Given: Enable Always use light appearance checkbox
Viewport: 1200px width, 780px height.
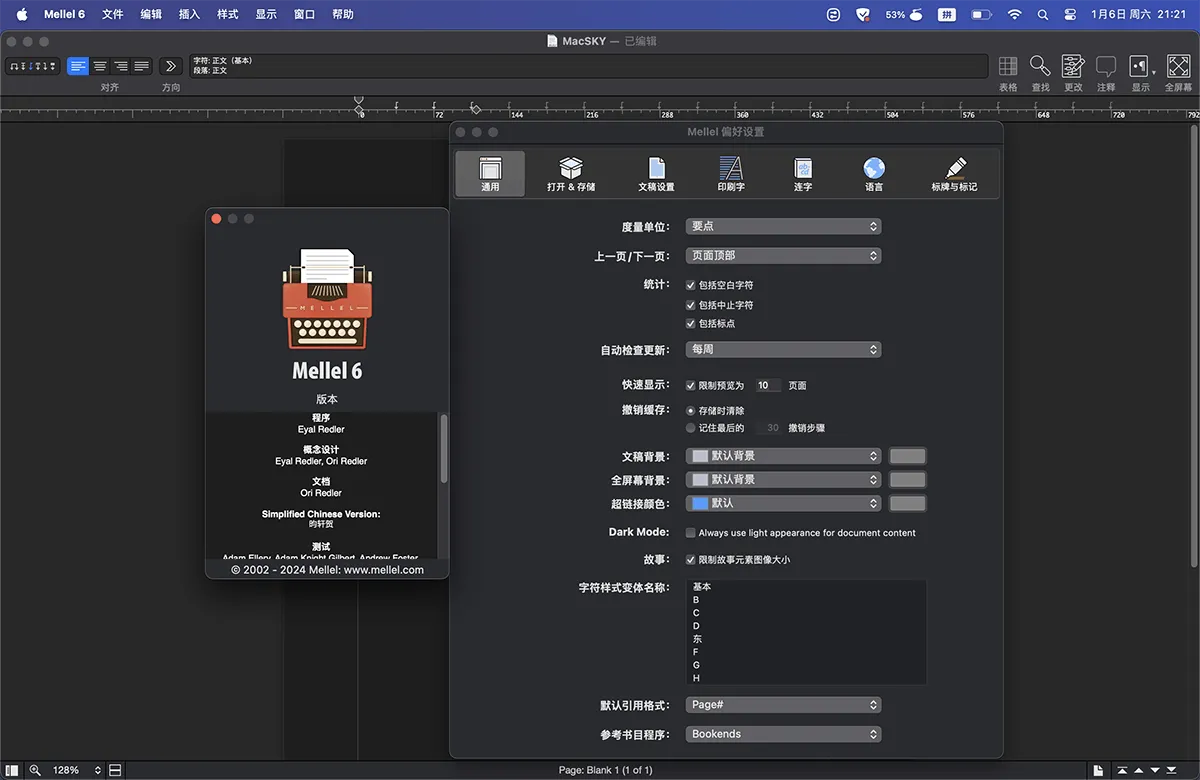Looking at the screenshot, I should 690,533.
